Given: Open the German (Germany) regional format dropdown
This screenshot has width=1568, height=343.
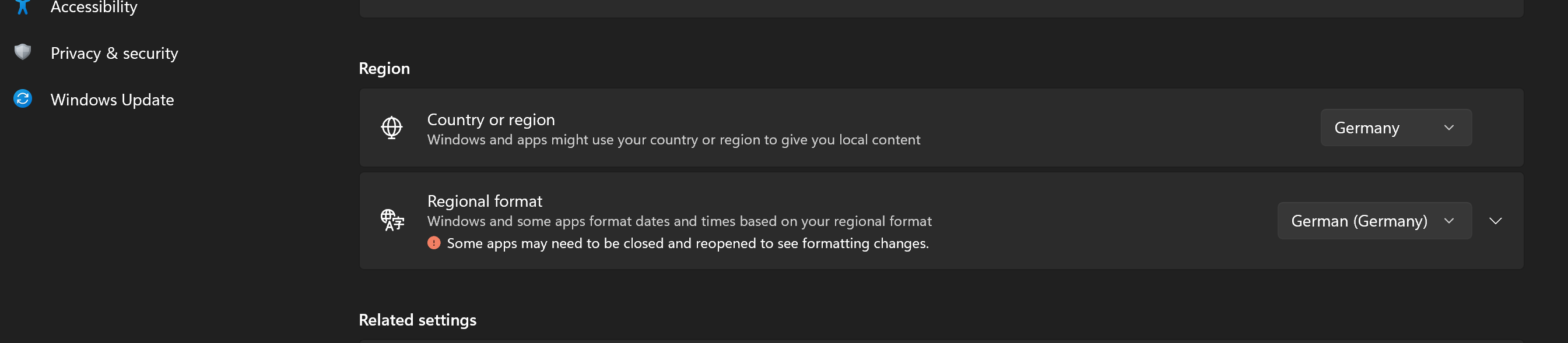Looking at the screenshot, I should (x=1374, y=221).
